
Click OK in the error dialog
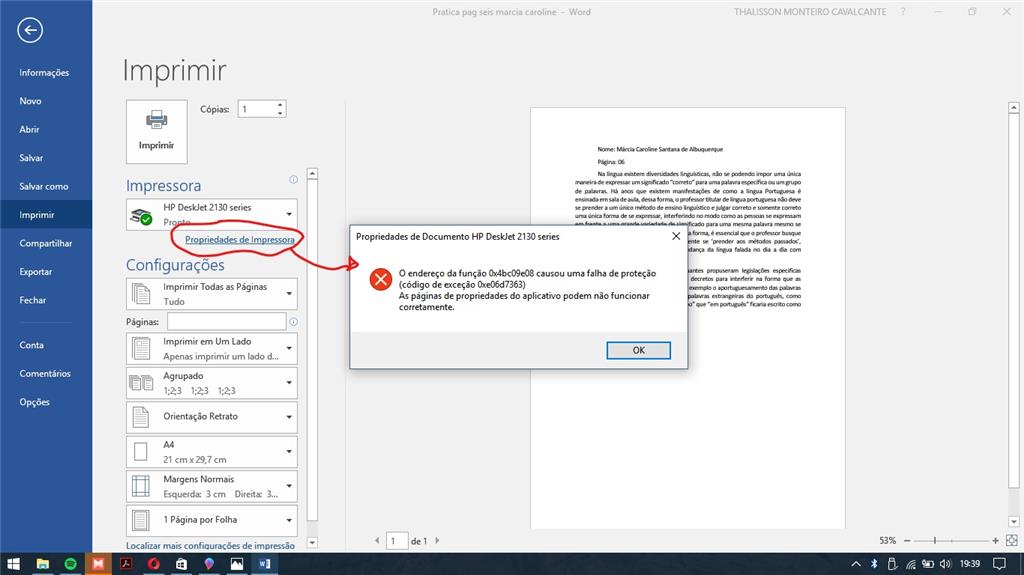[x=638, y=350]
